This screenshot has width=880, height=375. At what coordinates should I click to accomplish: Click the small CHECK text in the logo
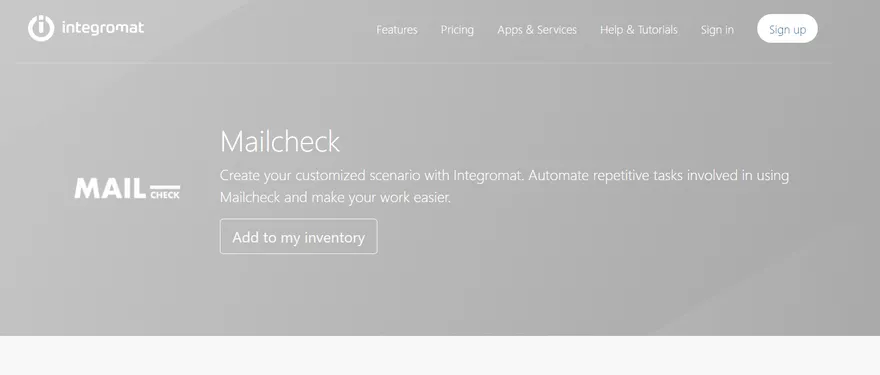(165, 195)
